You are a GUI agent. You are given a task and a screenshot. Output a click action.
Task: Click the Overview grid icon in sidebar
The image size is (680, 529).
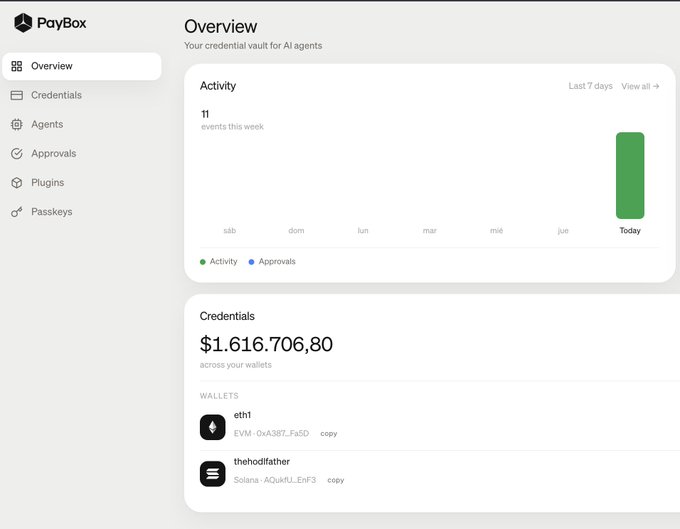[x=16, y=66]
